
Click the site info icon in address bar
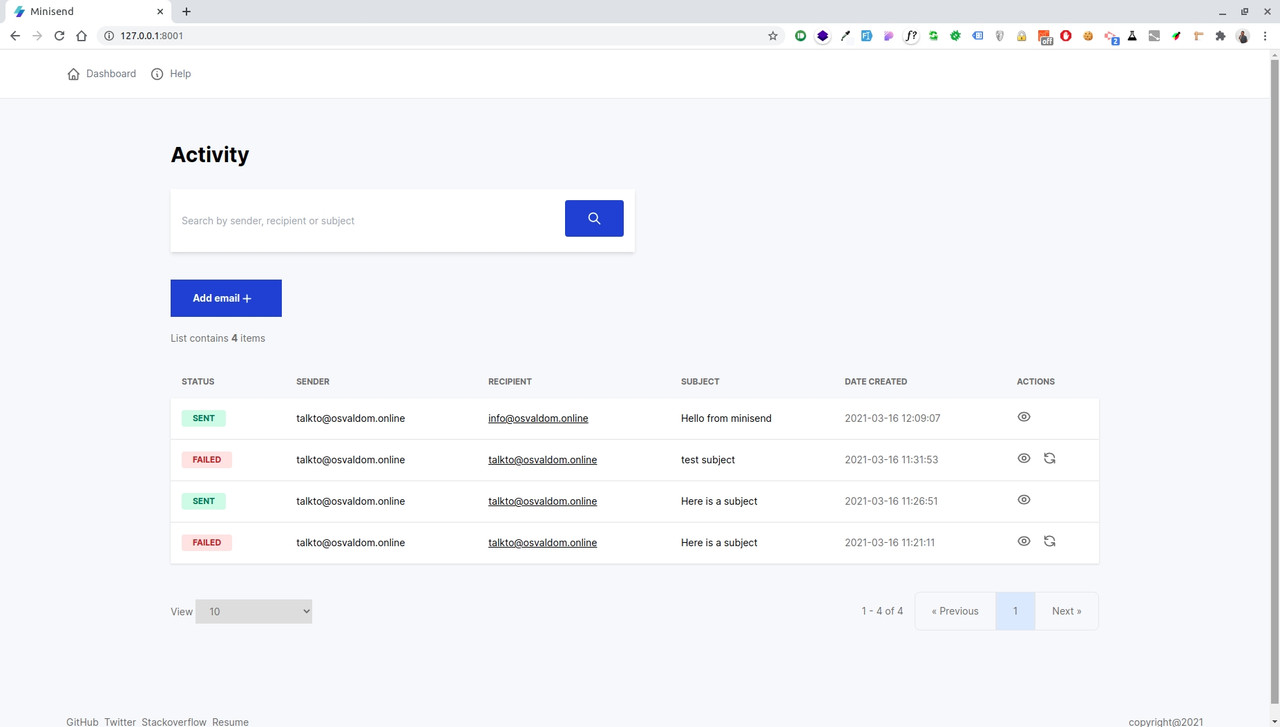click(x=109, y=36)
